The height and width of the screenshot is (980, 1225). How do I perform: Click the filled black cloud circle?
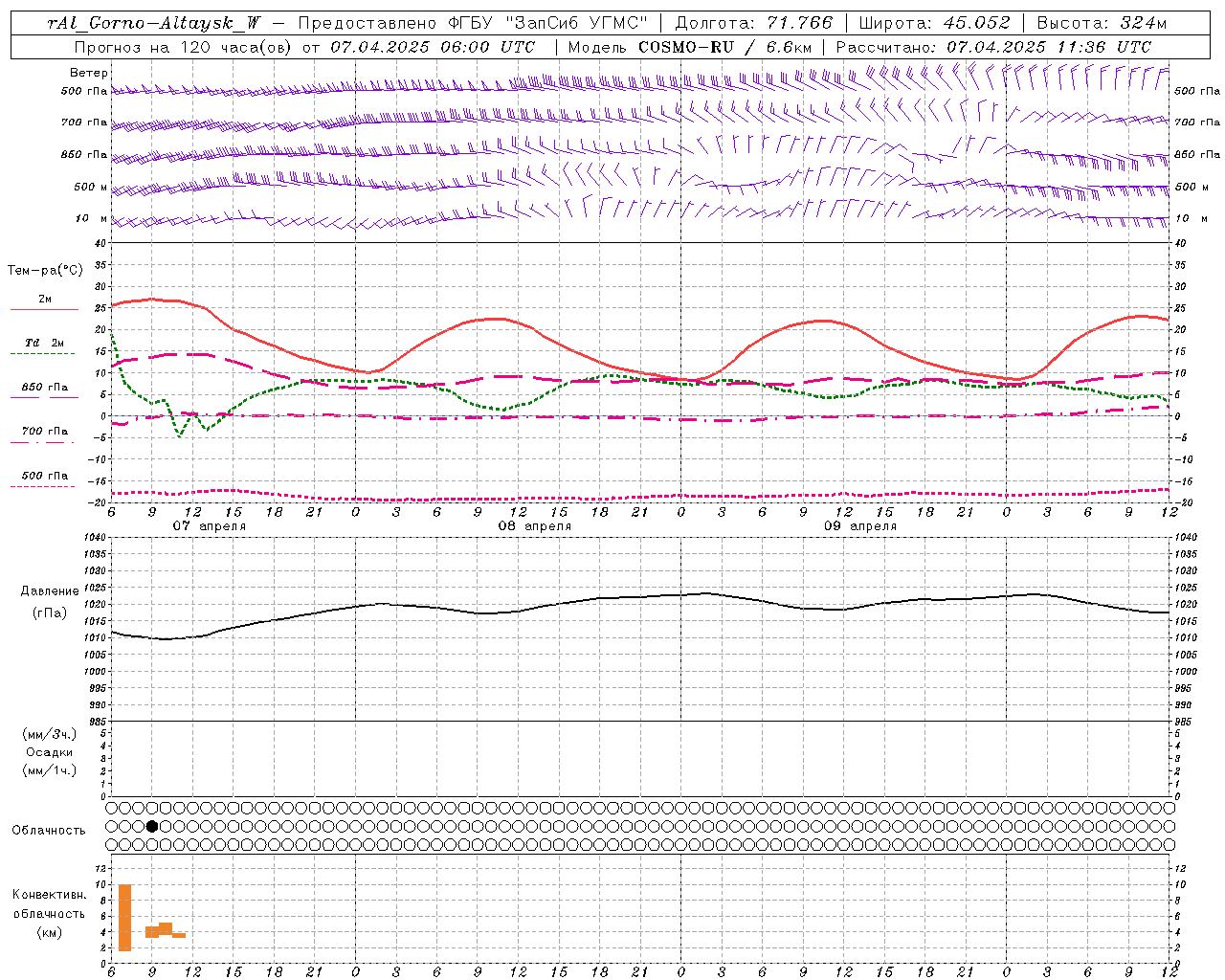pos(152,826)
